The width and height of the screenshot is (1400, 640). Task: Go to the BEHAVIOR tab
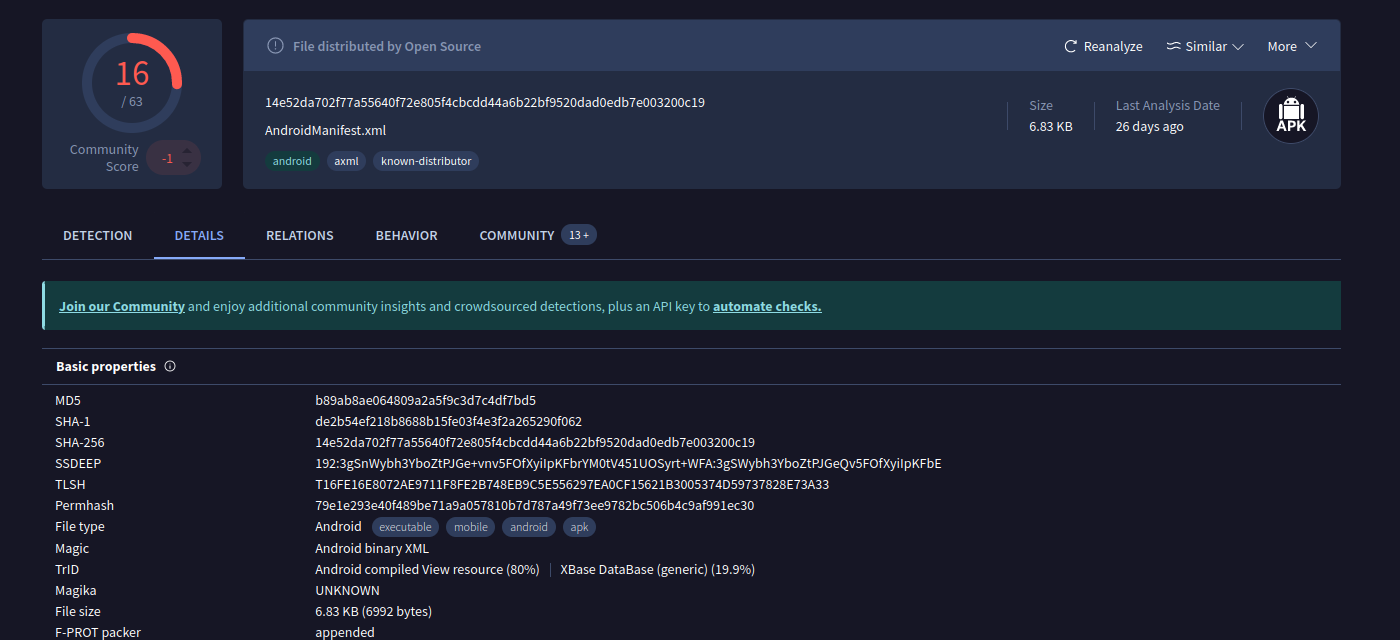point(407,236)
